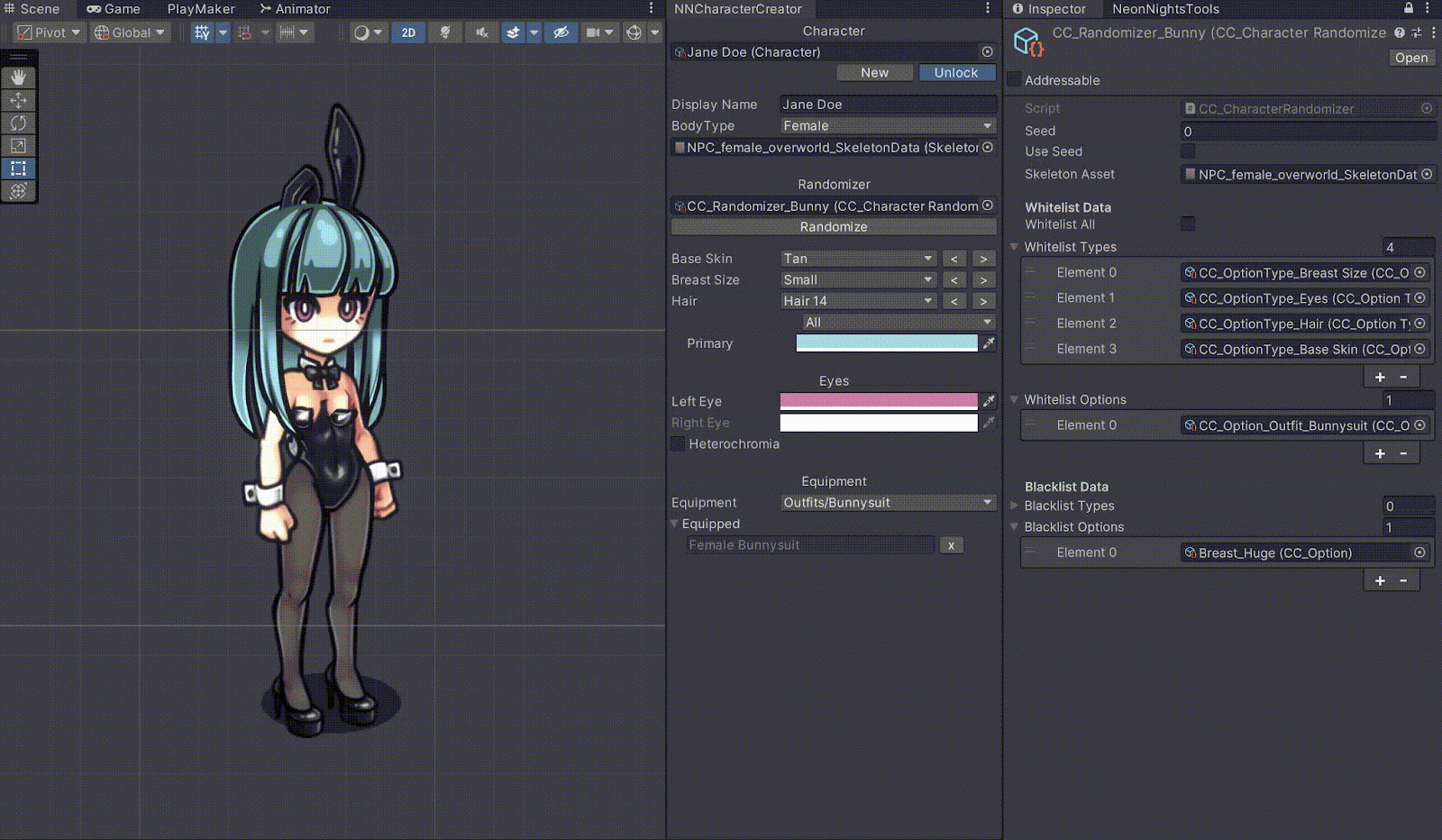Click the Randomize button

[x=833, y=227]
